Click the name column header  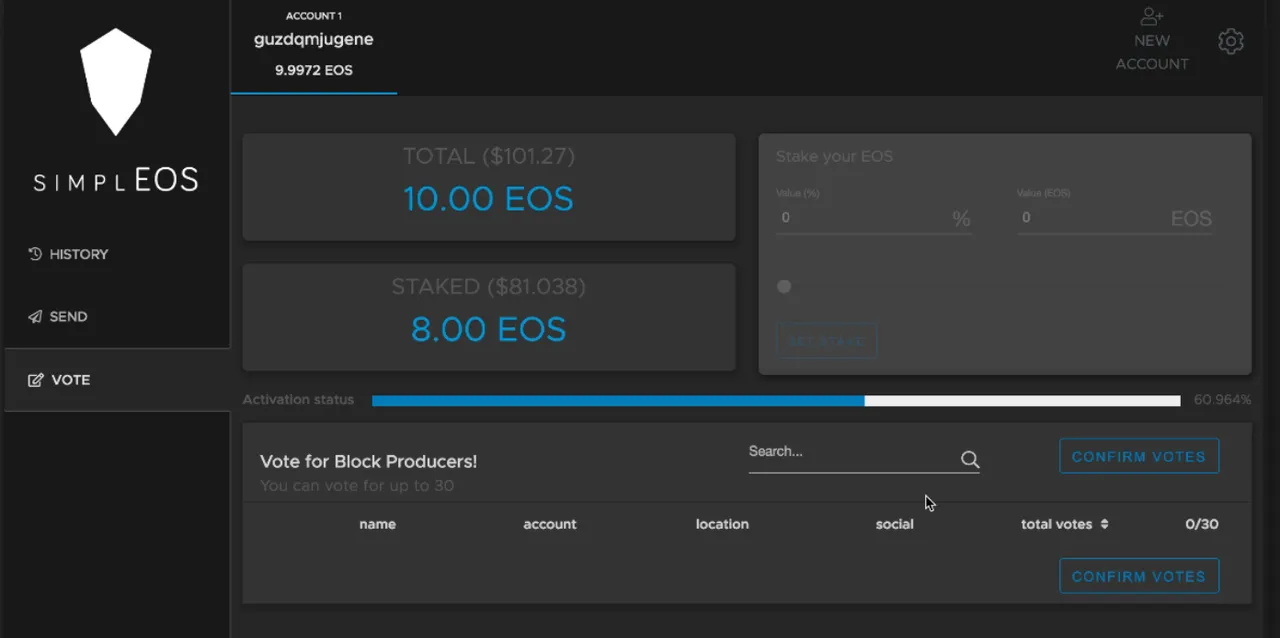[x=377, y=524]
